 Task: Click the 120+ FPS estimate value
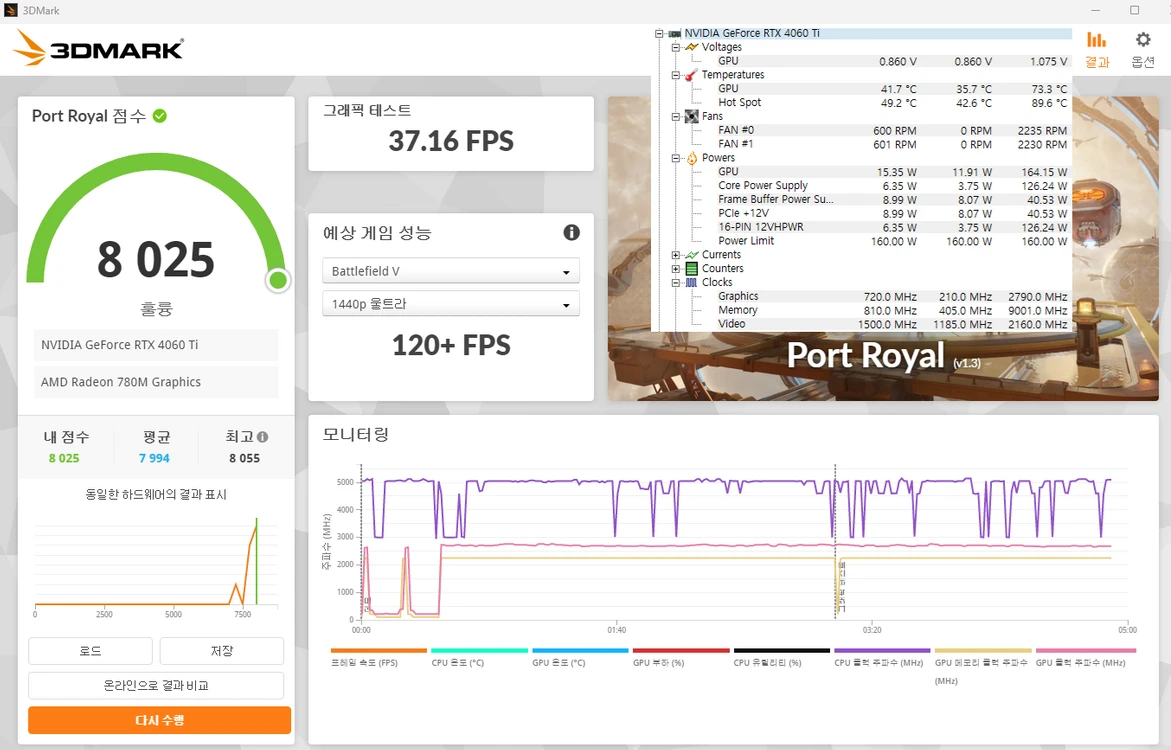tap(451, 345)
